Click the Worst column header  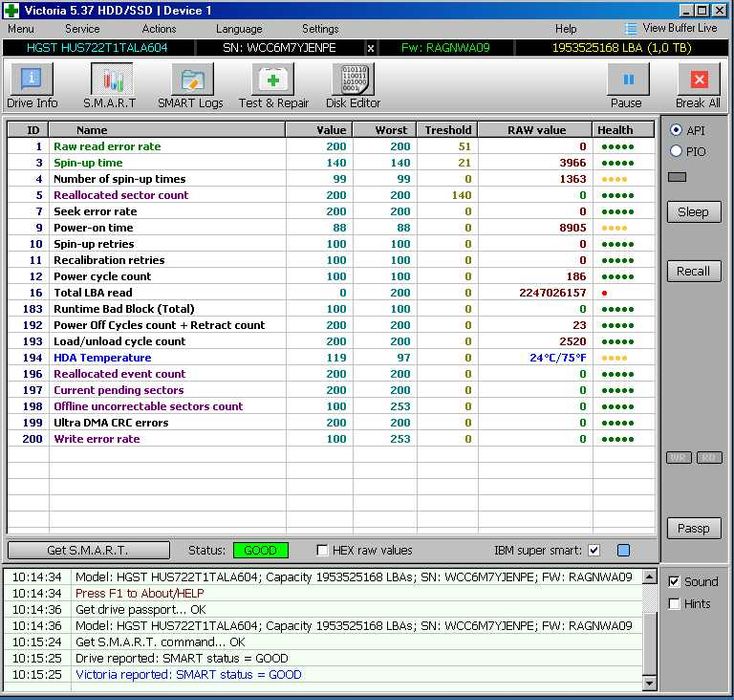385,130
